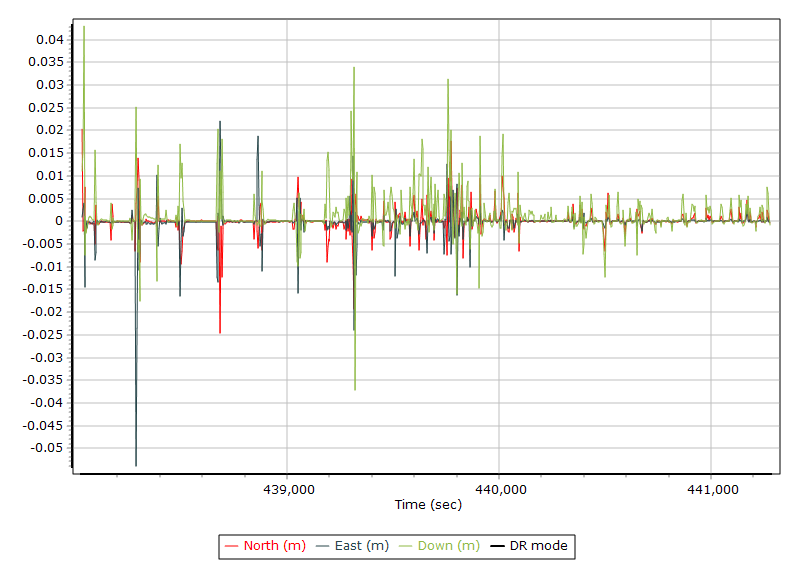Click the 440,000 x-axis tick label
This screenshot has height=562, width=789.
pos(499,489)
